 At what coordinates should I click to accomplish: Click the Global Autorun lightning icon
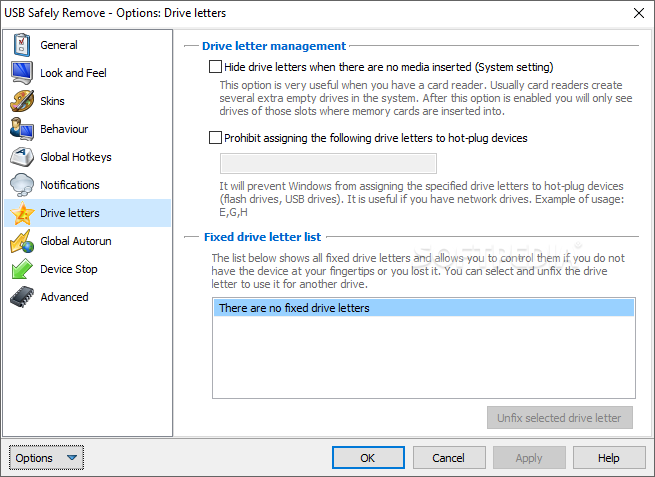pos(22,241)
